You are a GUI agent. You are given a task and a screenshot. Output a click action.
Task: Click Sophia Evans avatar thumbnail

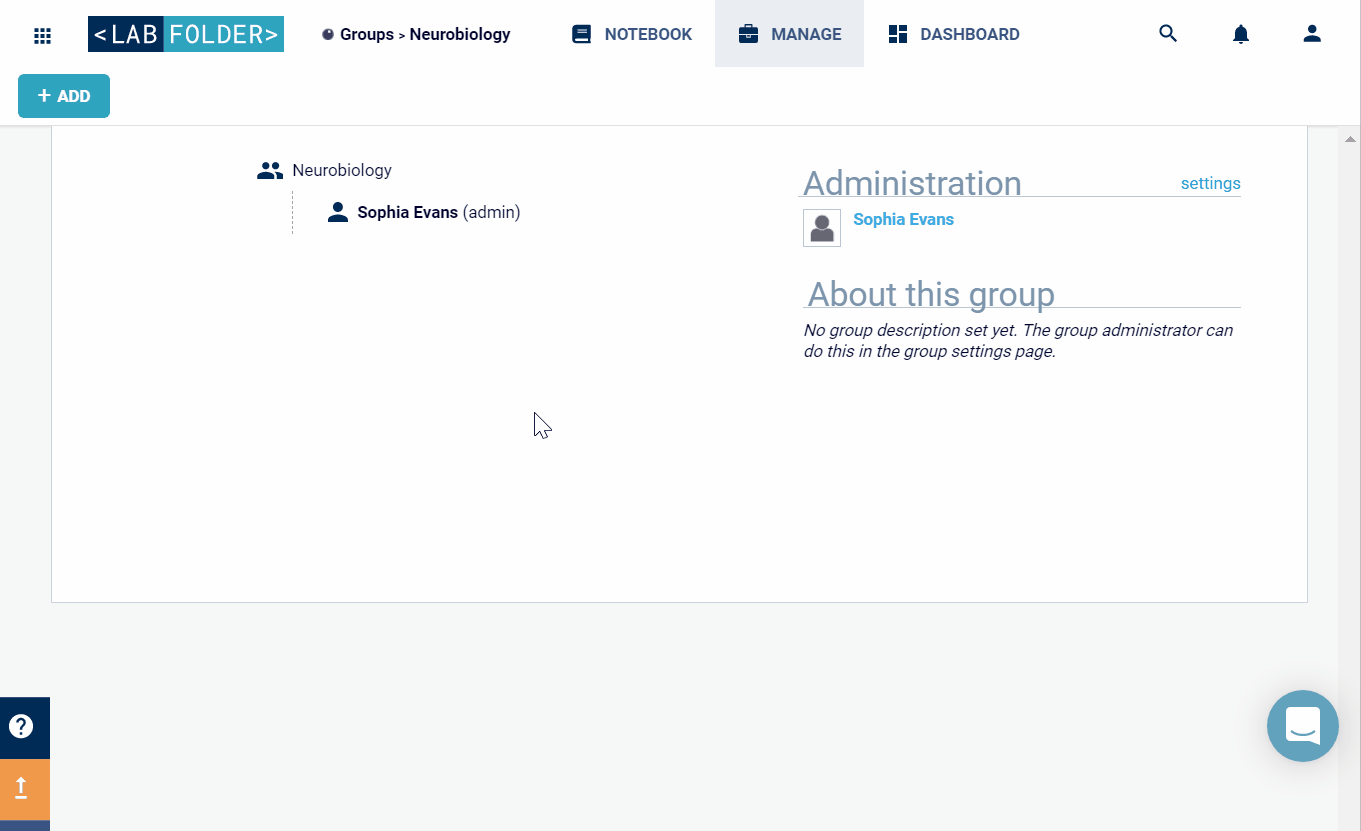click(822, 228)
